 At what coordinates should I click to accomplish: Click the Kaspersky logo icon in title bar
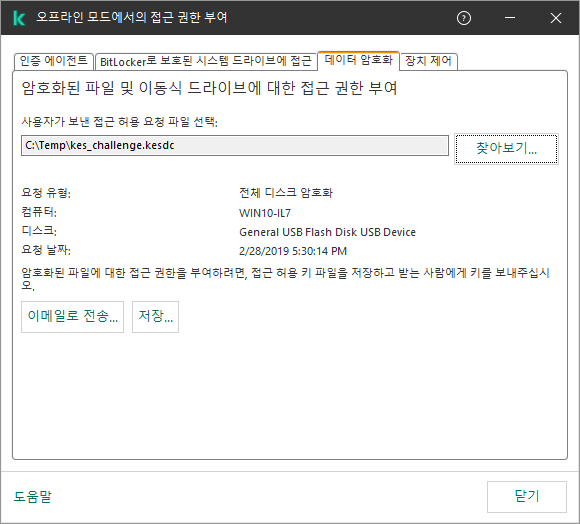[19, 18]
